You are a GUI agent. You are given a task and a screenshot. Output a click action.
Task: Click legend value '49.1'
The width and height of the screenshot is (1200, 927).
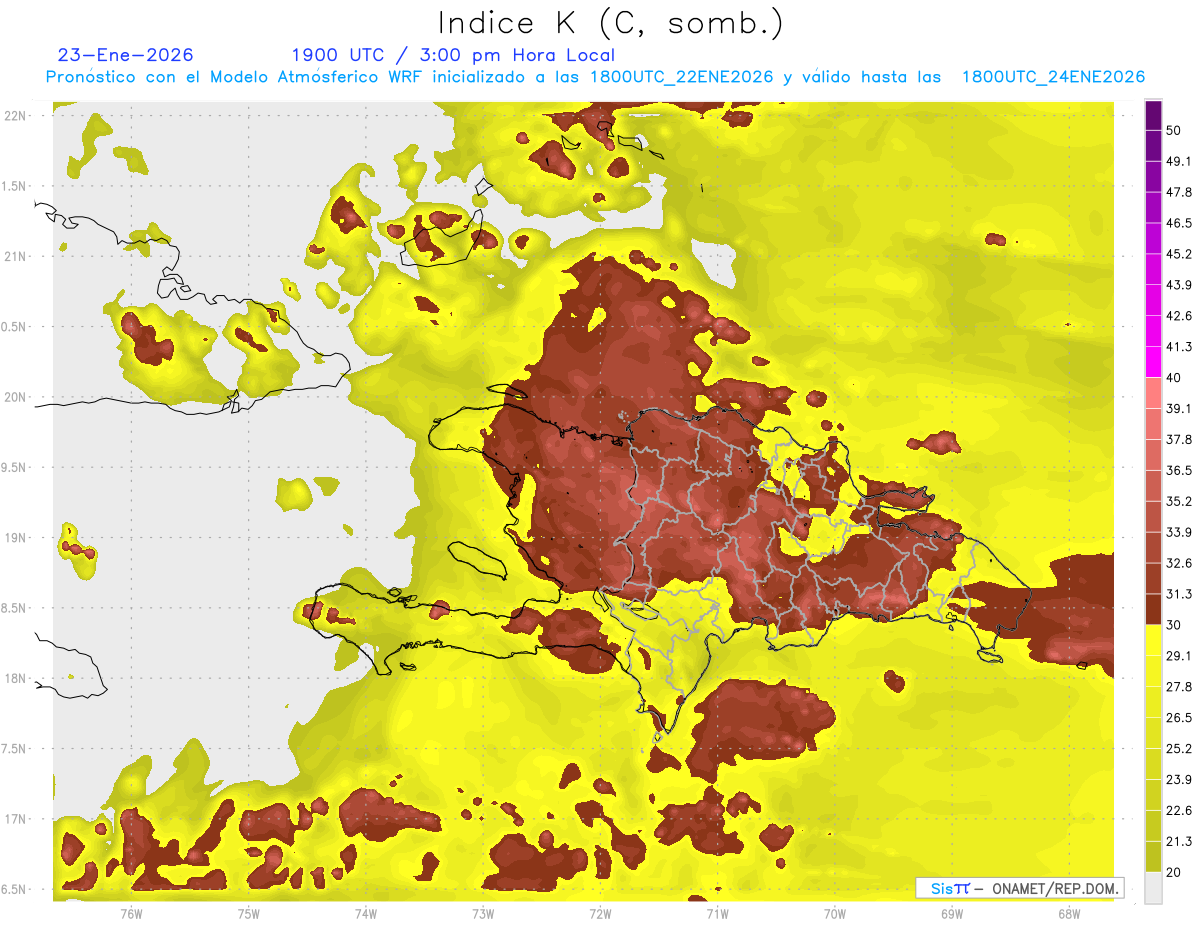(1179, 161)
